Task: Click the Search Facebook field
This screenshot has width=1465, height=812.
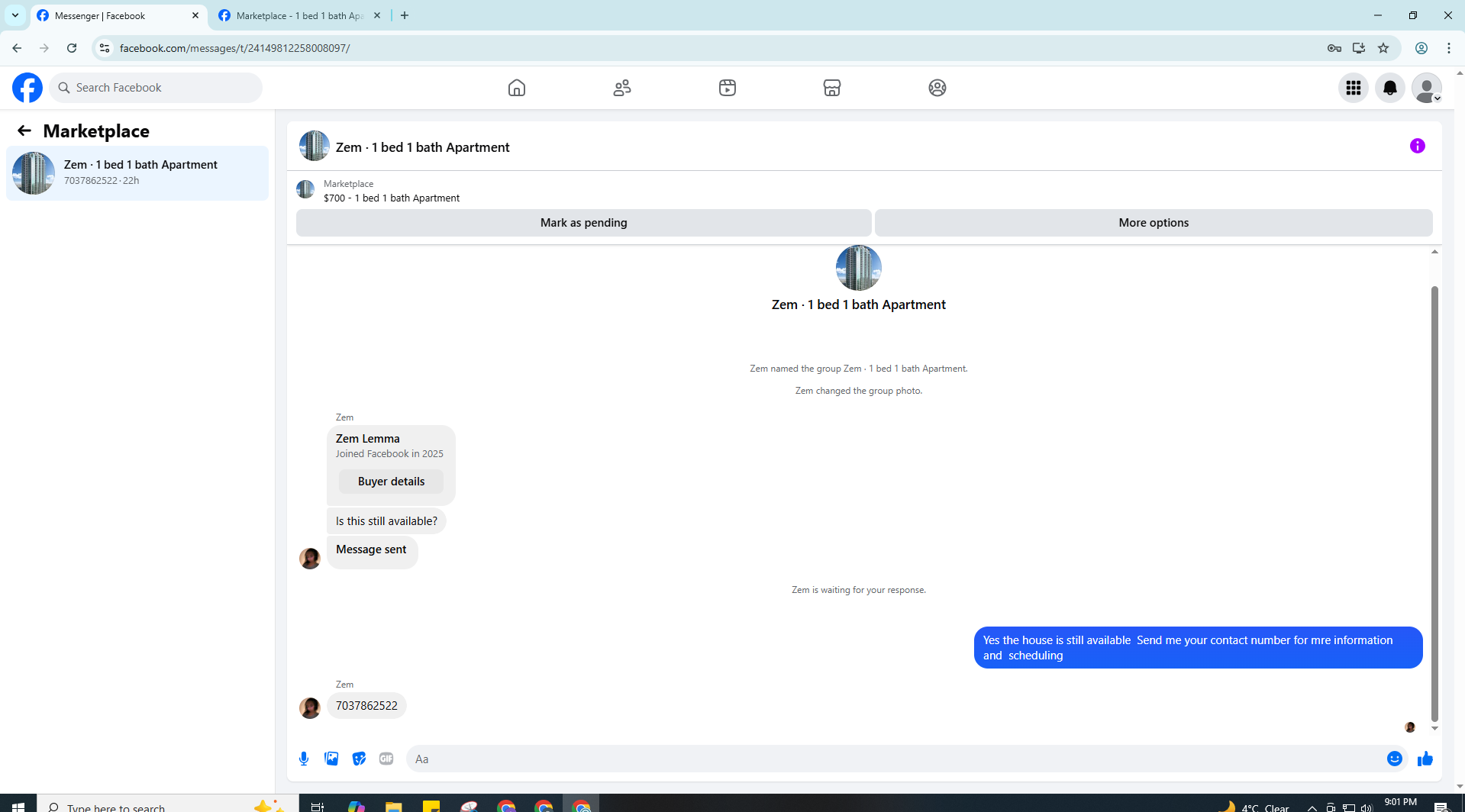Action: click(156, 88)
